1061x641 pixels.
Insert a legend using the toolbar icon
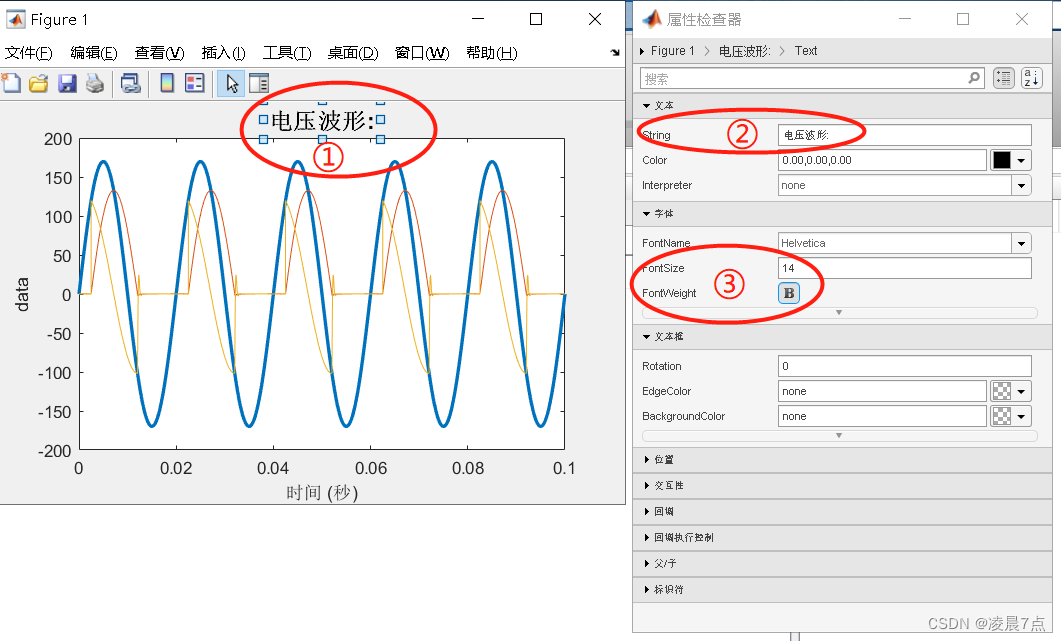(195, 83)
